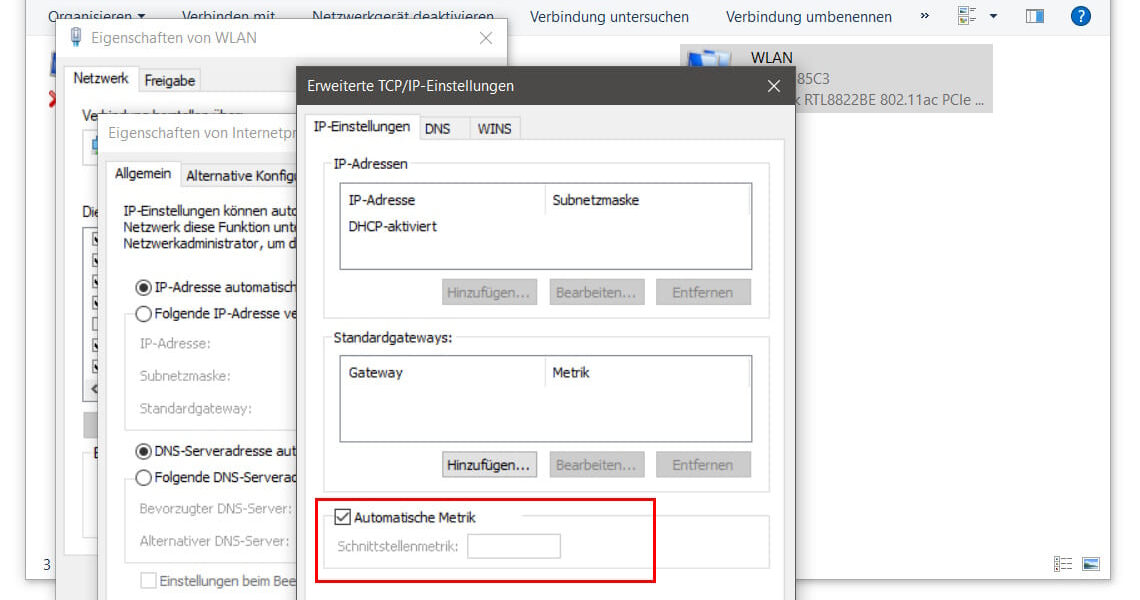
Task: Toggle Einstellungen beim Beenden checkbox
Action: pos(148,580)
